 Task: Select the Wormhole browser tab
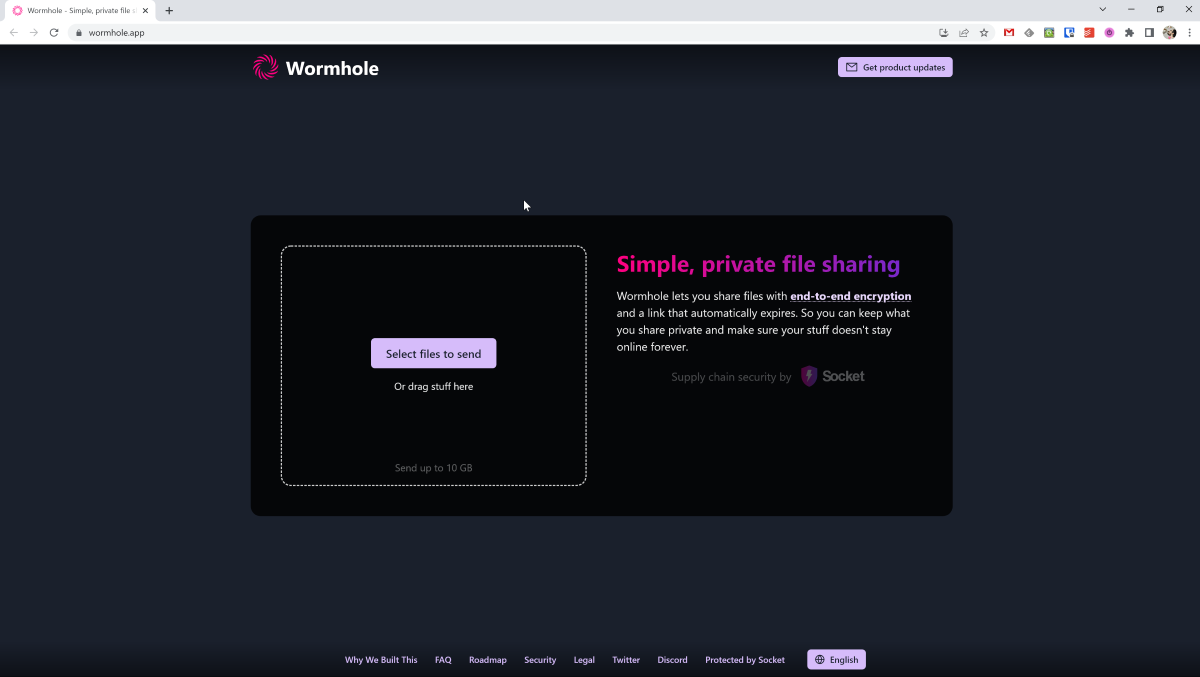(81, 10)
